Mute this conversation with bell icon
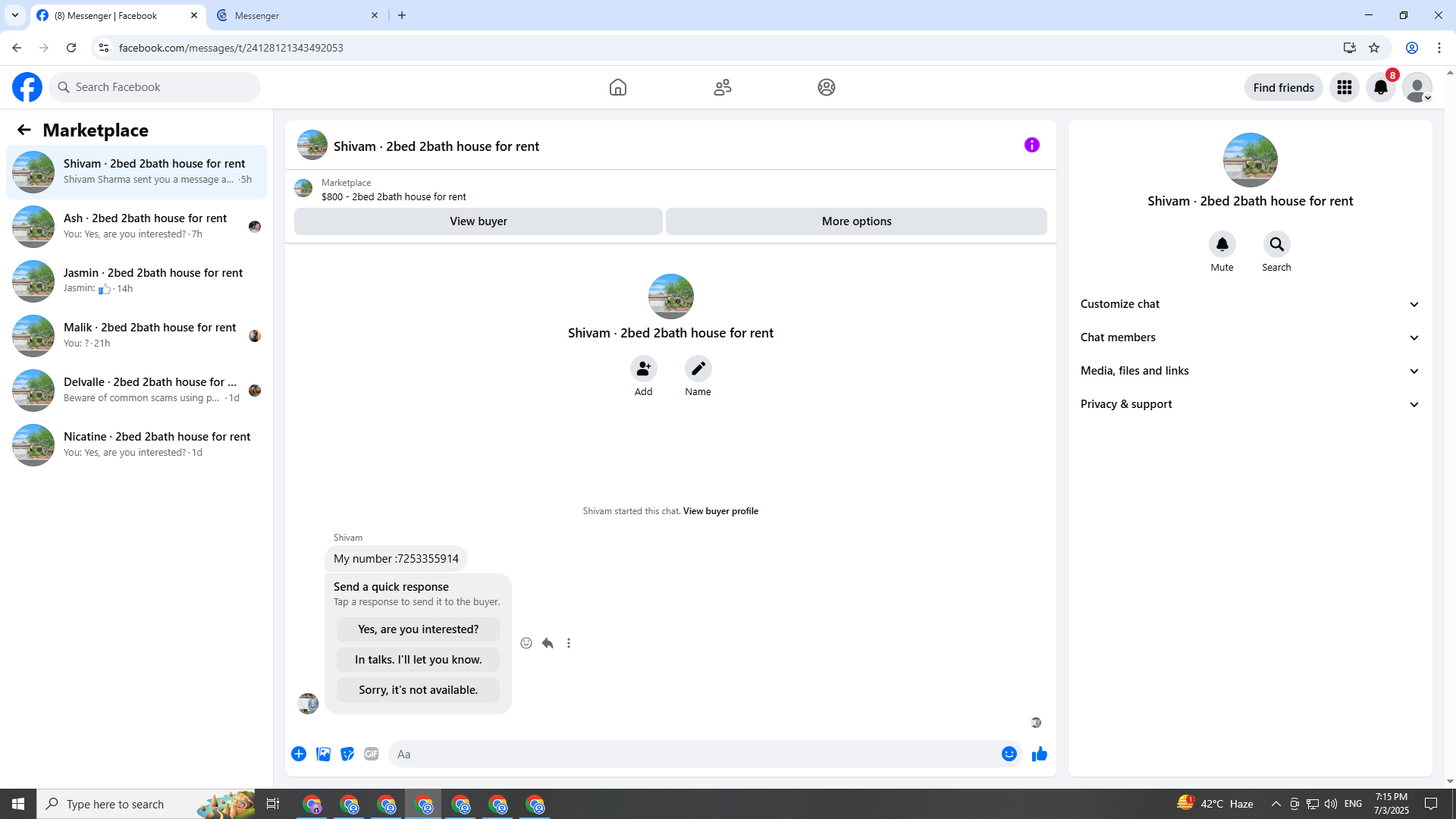 coord(1222,244)
